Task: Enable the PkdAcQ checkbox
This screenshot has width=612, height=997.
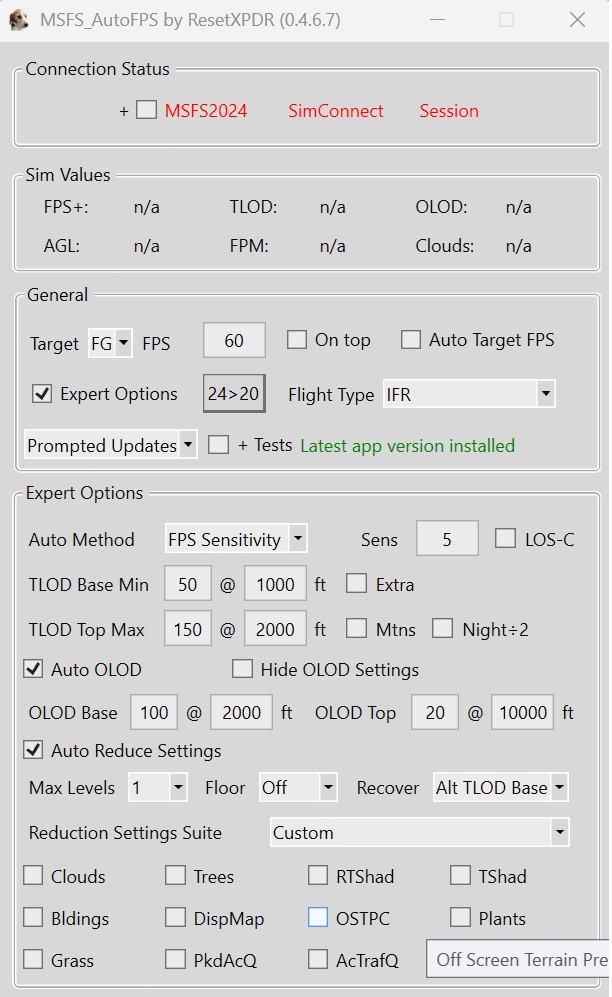Action: pyautogui.click(x=175, y=959)
